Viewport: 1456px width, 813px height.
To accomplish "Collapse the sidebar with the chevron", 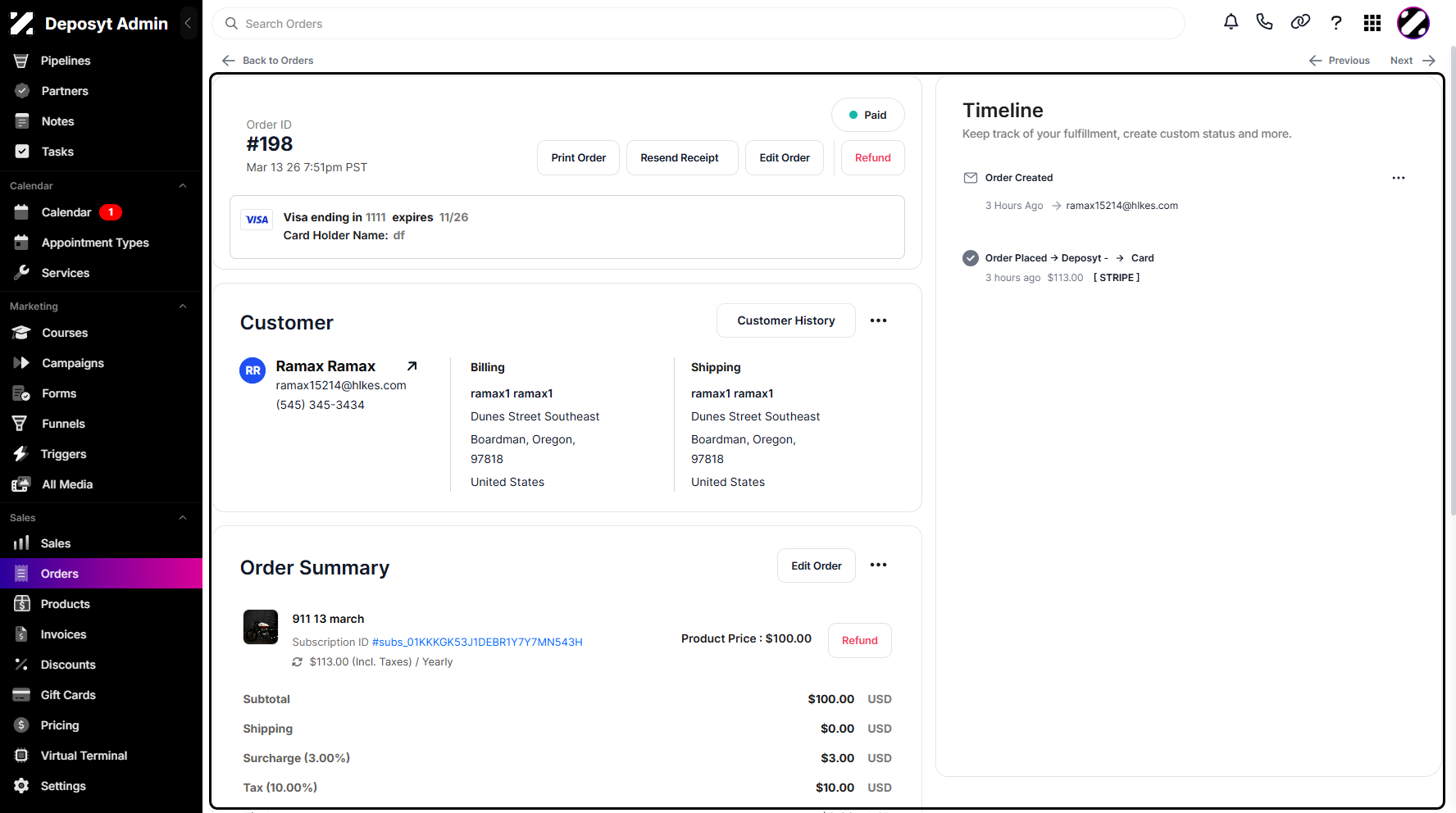I will [x=188, y=23].
